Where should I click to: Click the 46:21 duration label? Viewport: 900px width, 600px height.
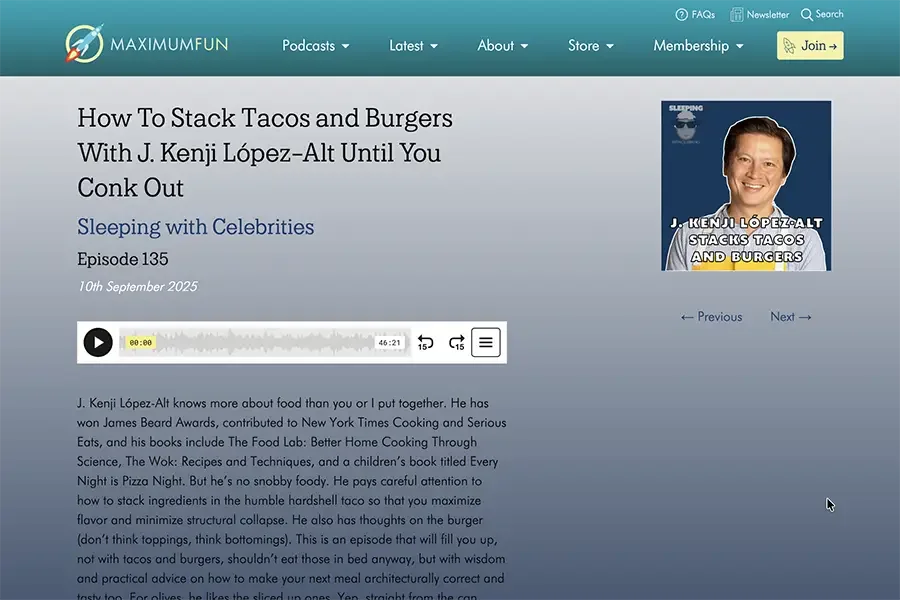389,343
